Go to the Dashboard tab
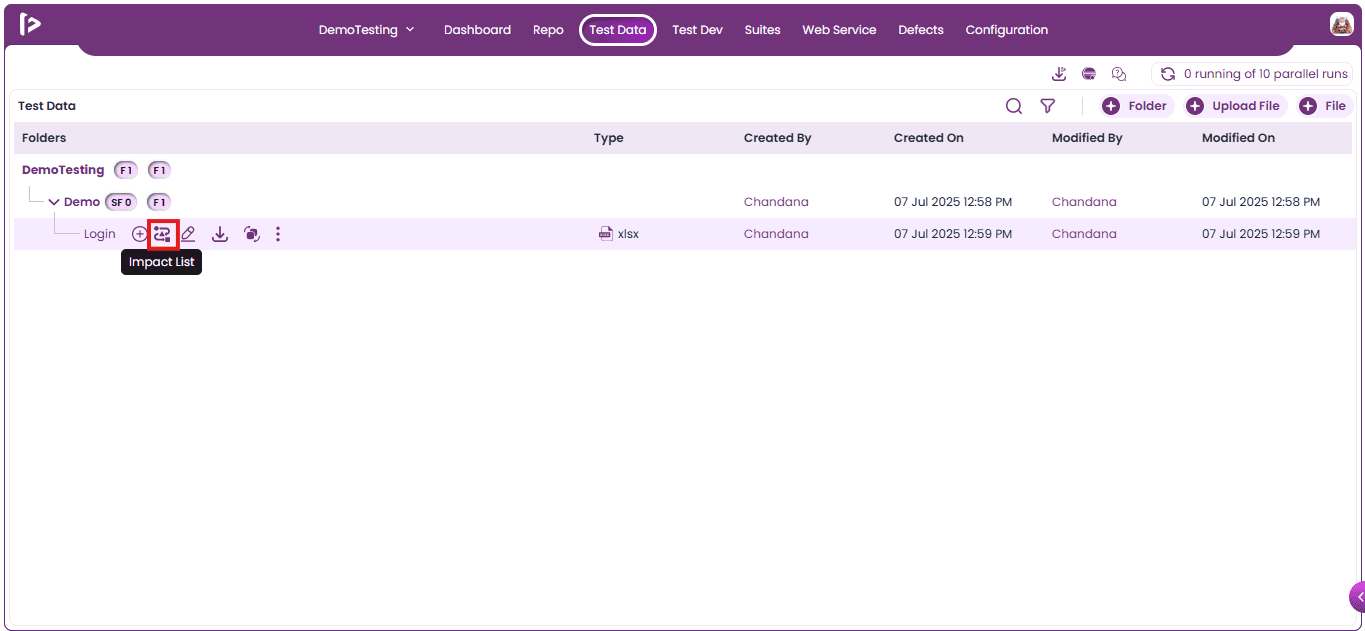 (477, 30)
